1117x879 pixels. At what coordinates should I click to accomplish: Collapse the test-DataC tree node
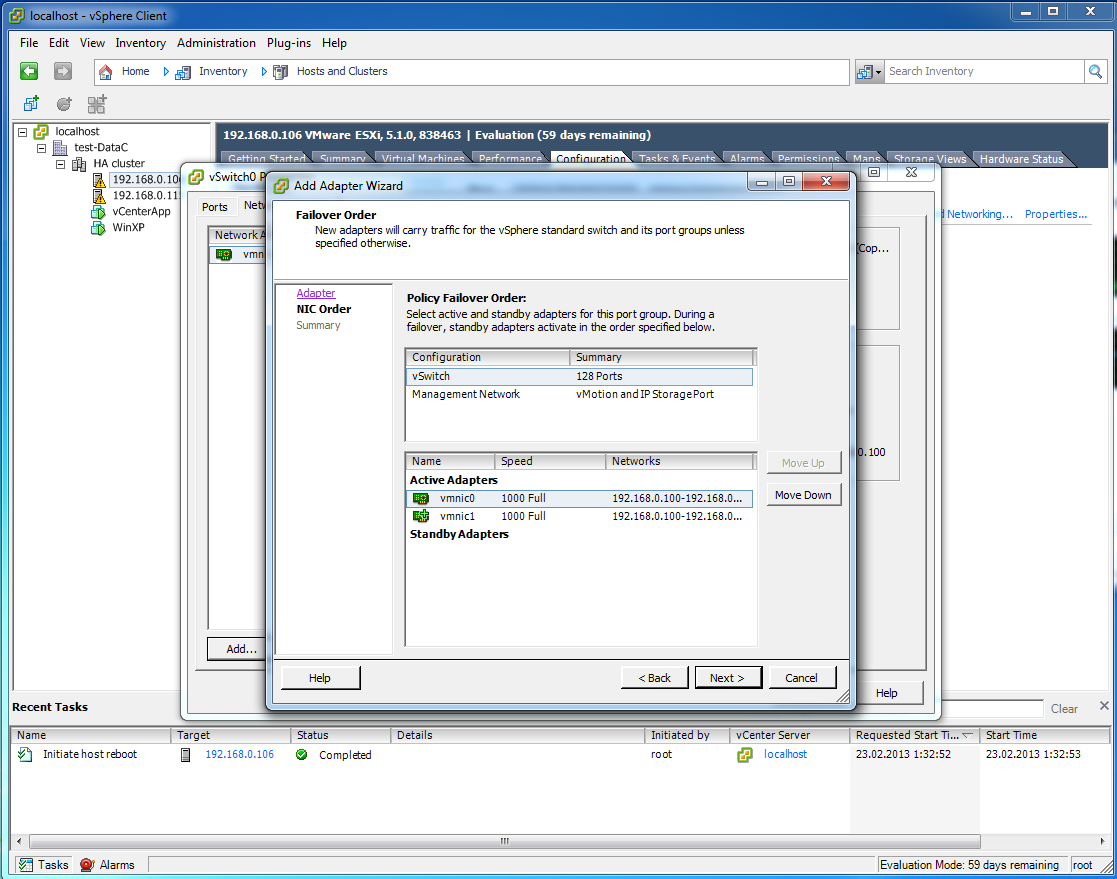pyautogui.click(x=41, y=148)
